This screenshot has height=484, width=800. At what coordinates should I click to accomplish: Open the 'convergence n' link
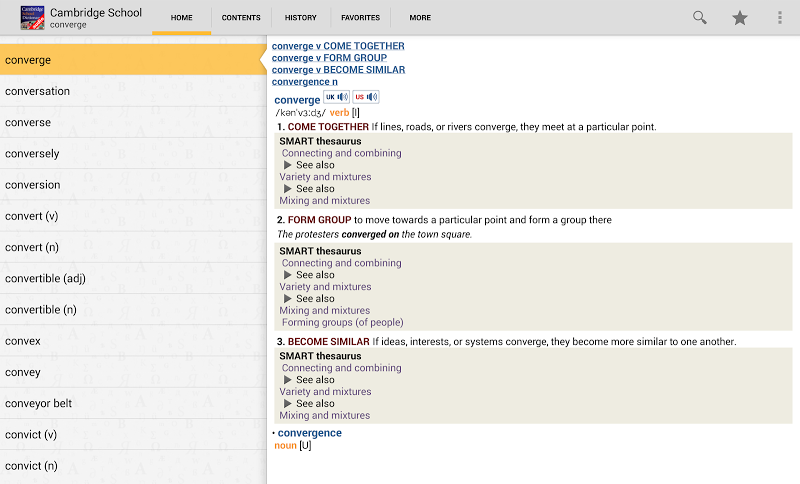[x=311, y=82]
